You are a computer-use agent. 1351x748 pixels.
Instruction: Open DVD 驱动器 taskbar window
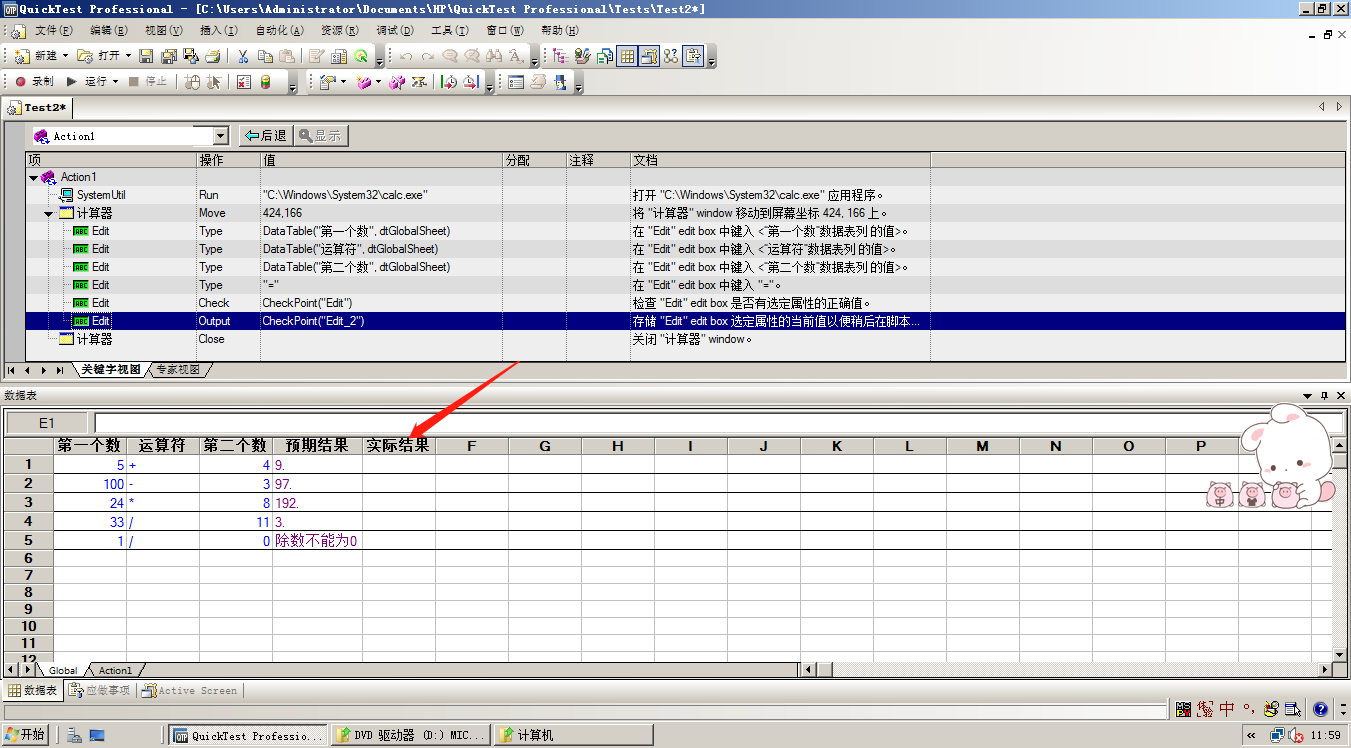coord(410,735)
